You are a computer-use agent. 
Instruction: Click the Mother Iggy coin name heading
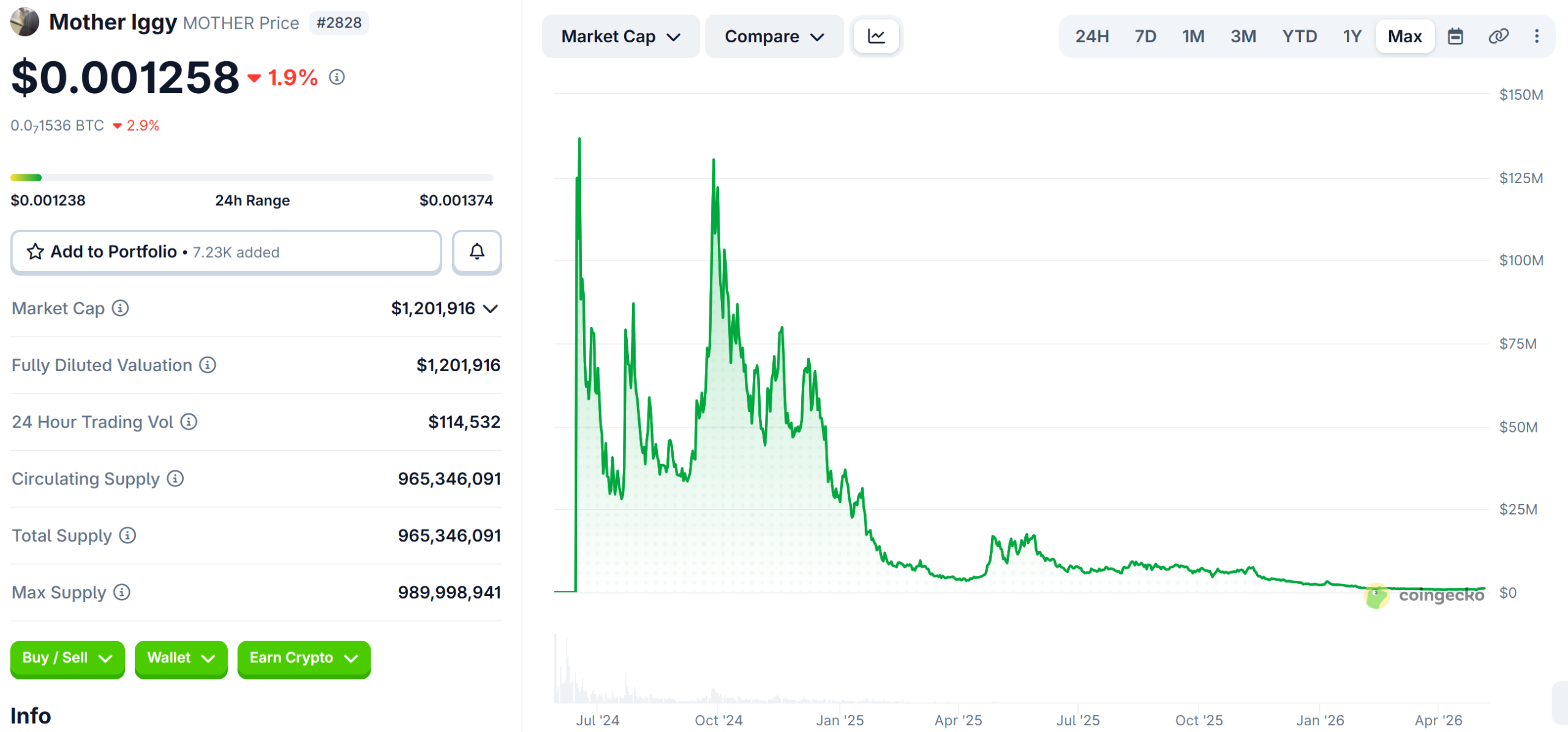point(113,22)
